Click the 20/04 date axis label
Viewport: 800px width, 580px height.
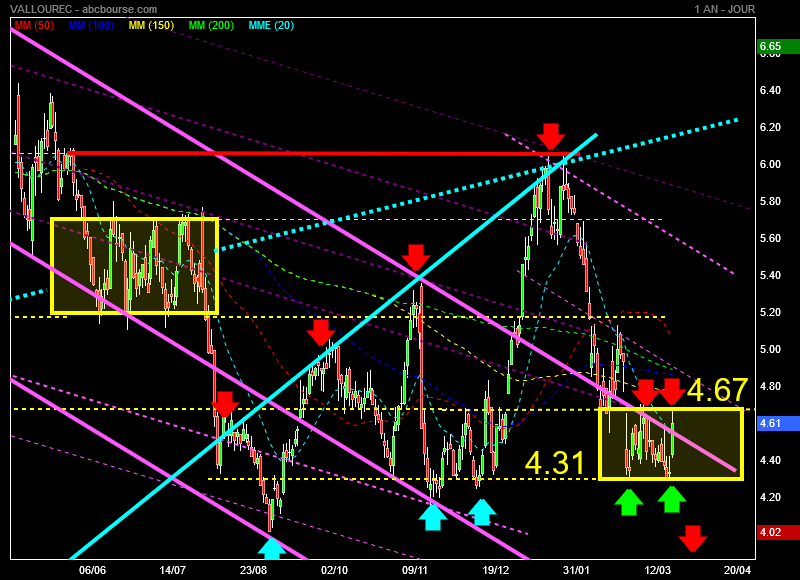point(738,570)
